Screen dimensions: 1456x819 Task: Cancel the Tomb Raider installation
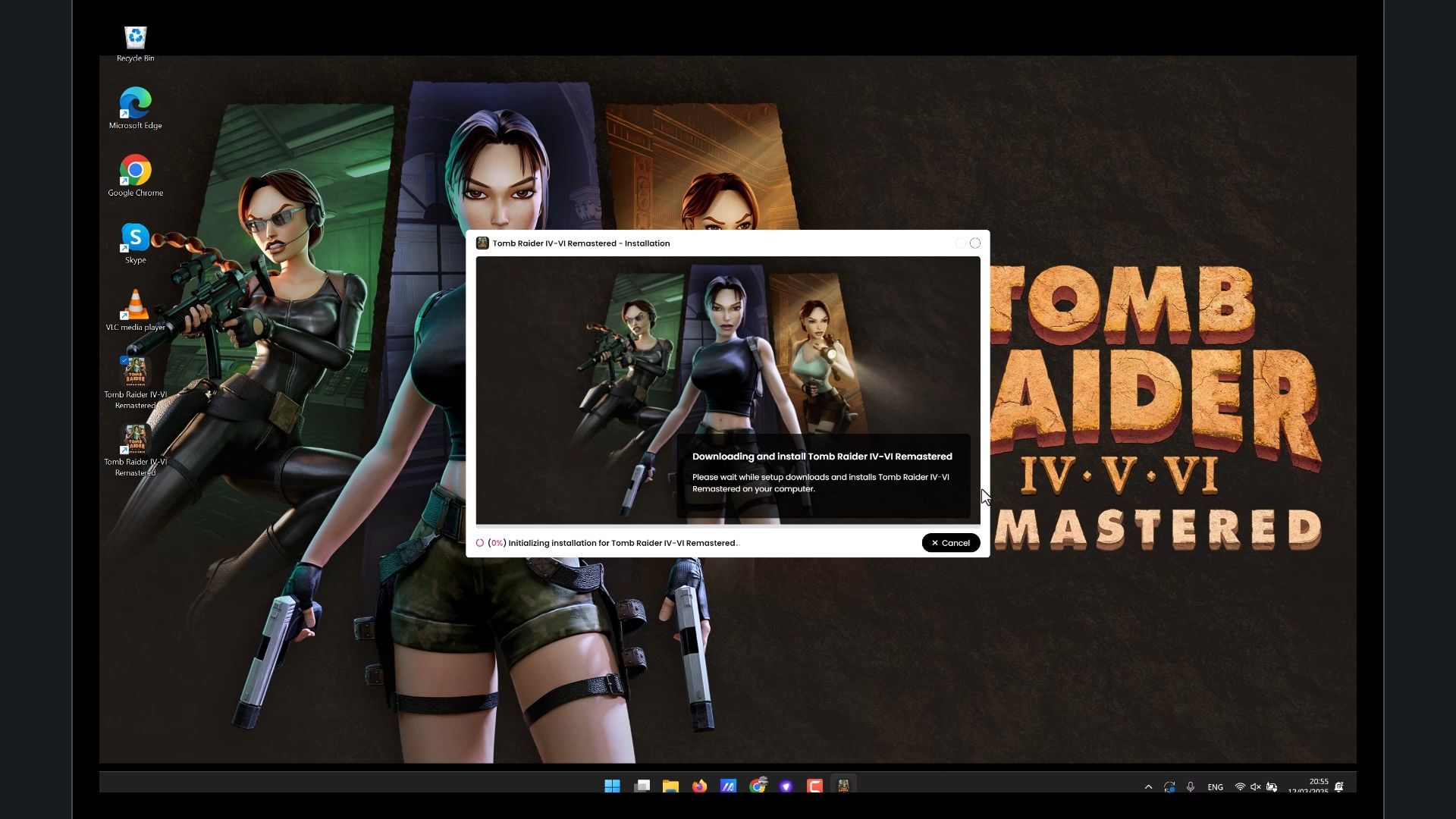coord(950,543)
